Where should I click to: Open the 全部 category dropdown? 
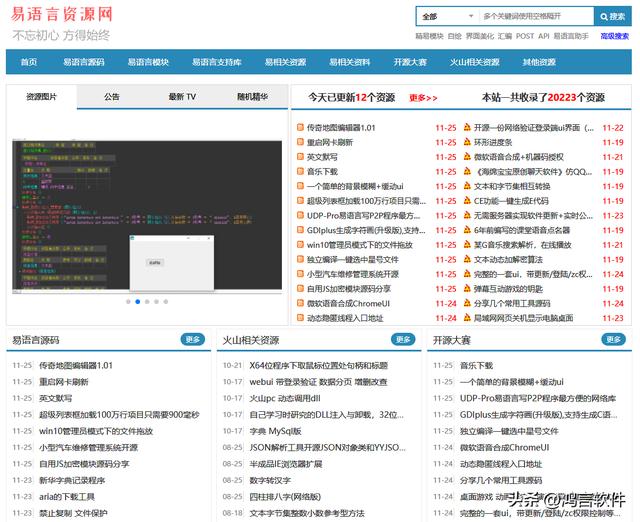point(448,16)
